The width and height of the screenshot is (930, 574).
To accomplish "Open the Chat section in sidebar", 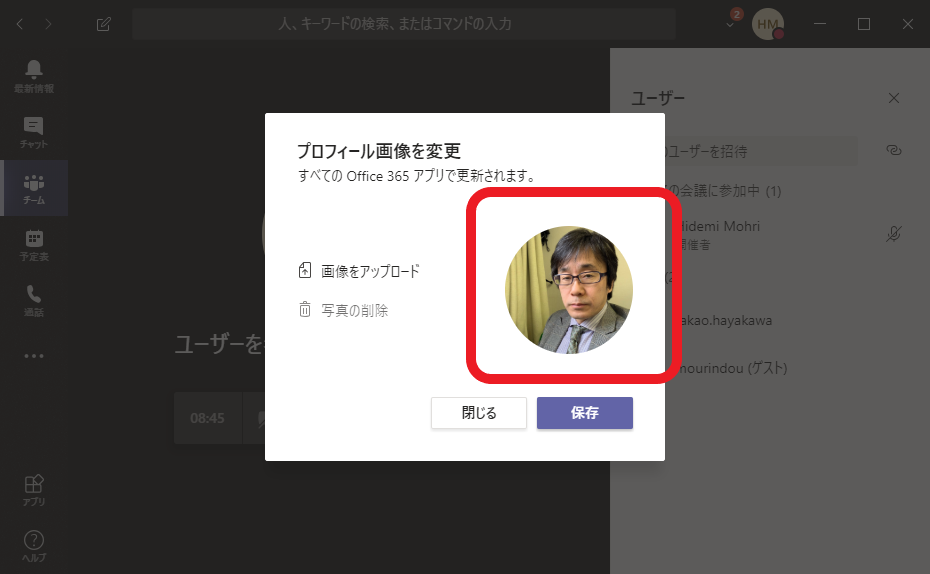I will point(34,131).
